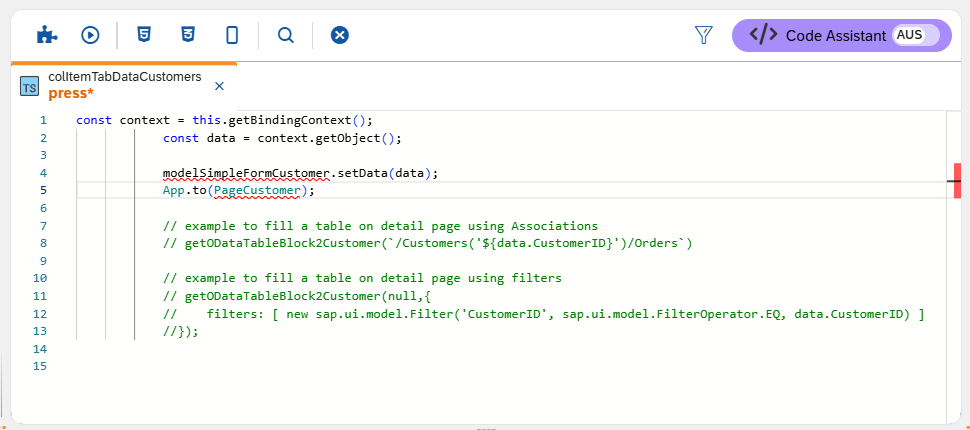Click the comment about using Associations
Screen dimensions: 970x430
(380, 226)
